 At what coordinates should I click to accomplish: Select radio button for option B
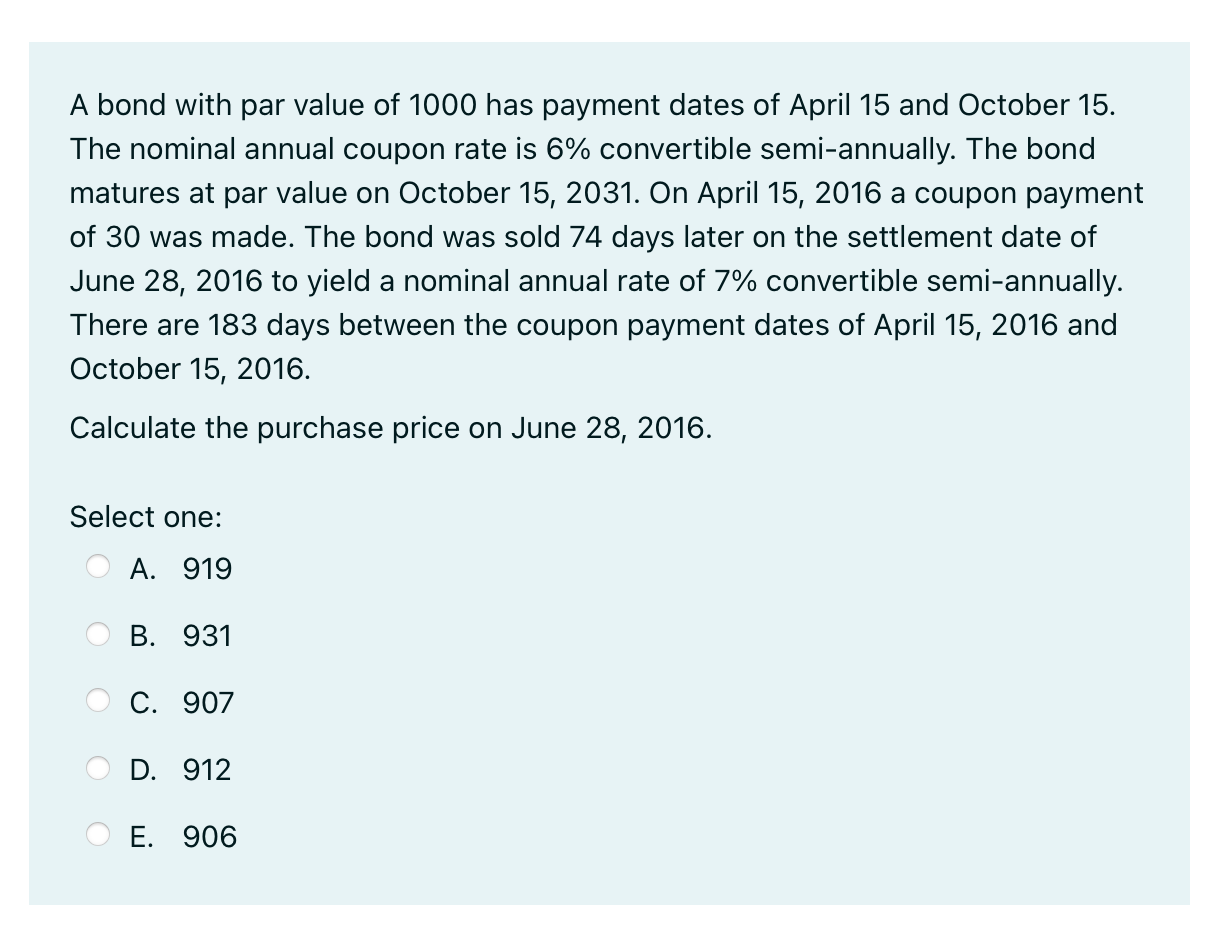[x=98, y=633]
